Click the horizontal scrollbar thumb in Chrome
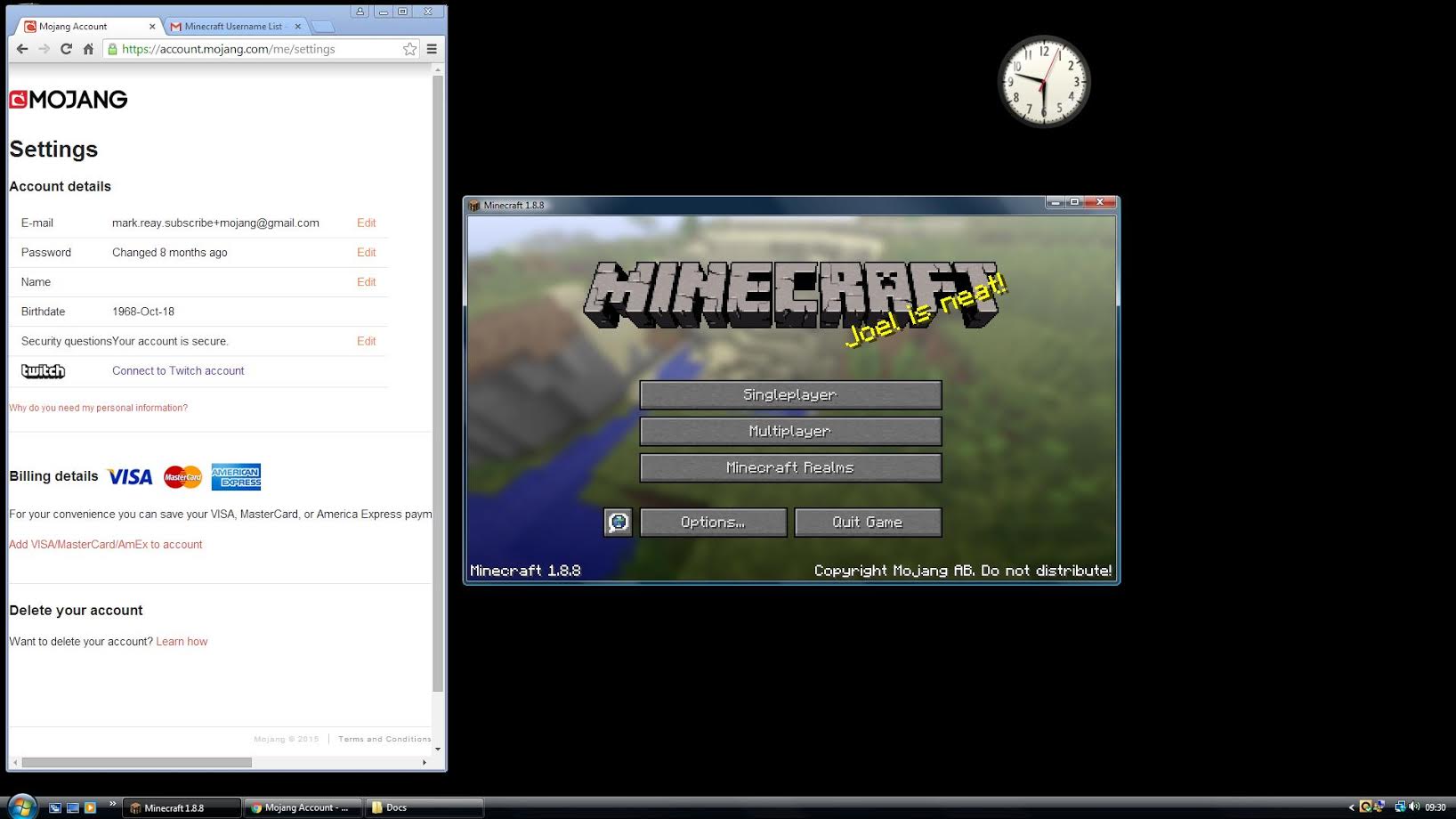The image size is (1456, 819). pos(136,762)
